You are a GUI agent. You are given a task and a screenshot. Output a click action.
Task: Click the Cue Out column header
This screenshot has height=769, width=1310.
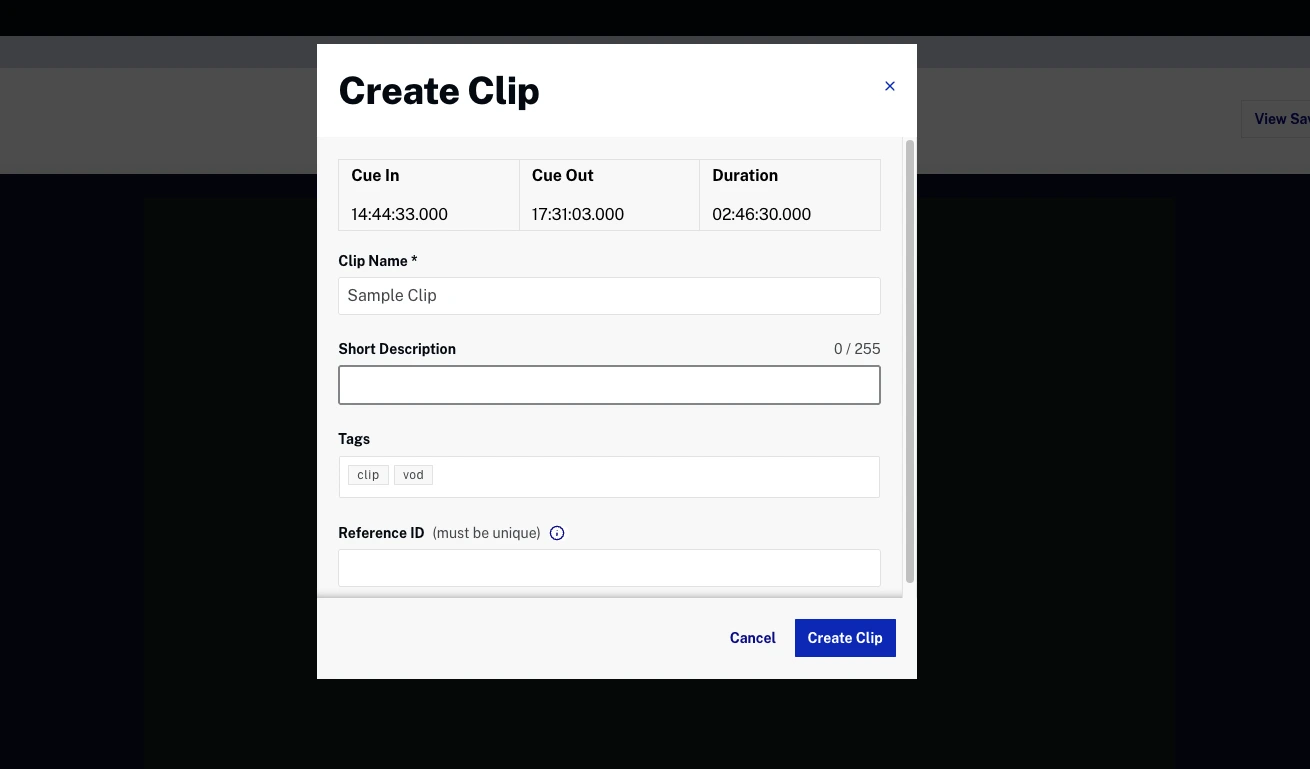(x=562, y=175)
